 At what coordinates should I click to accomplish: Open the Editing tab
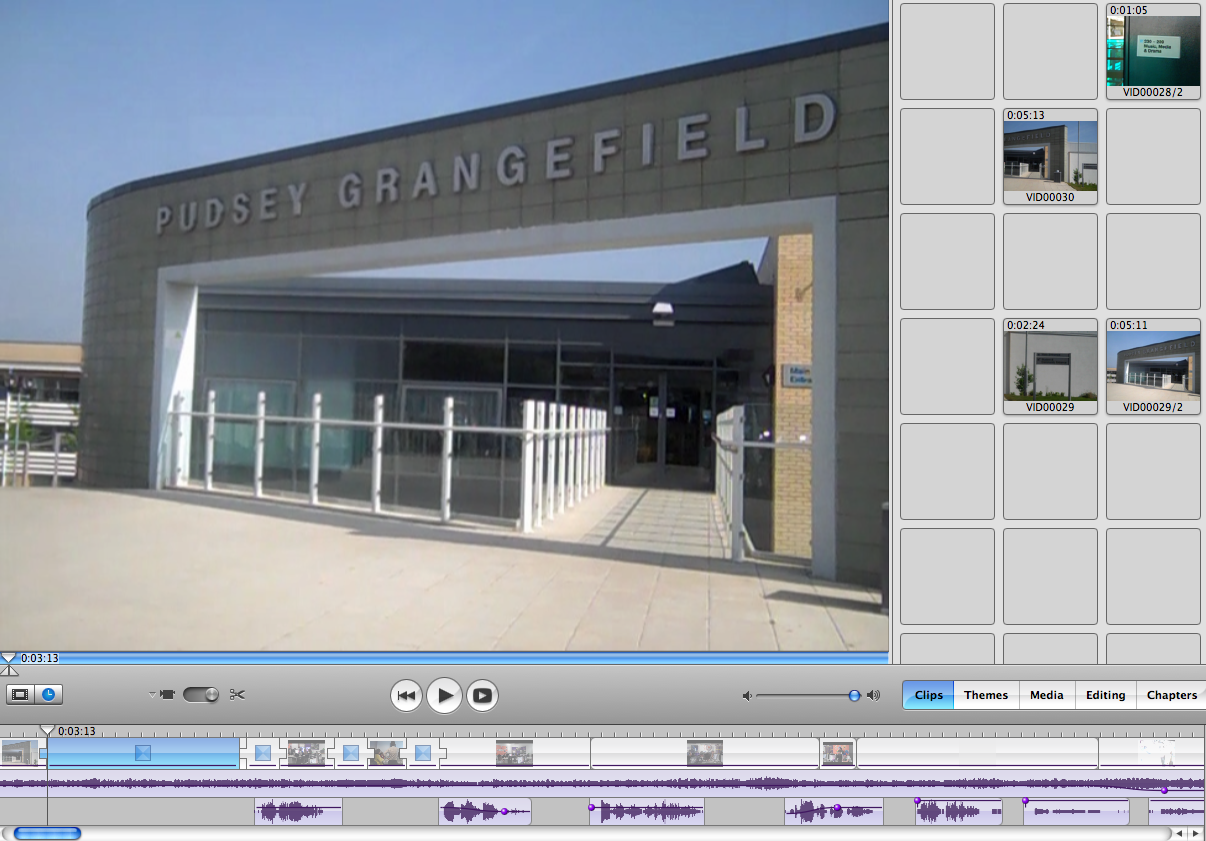(x=1105, y=695)
